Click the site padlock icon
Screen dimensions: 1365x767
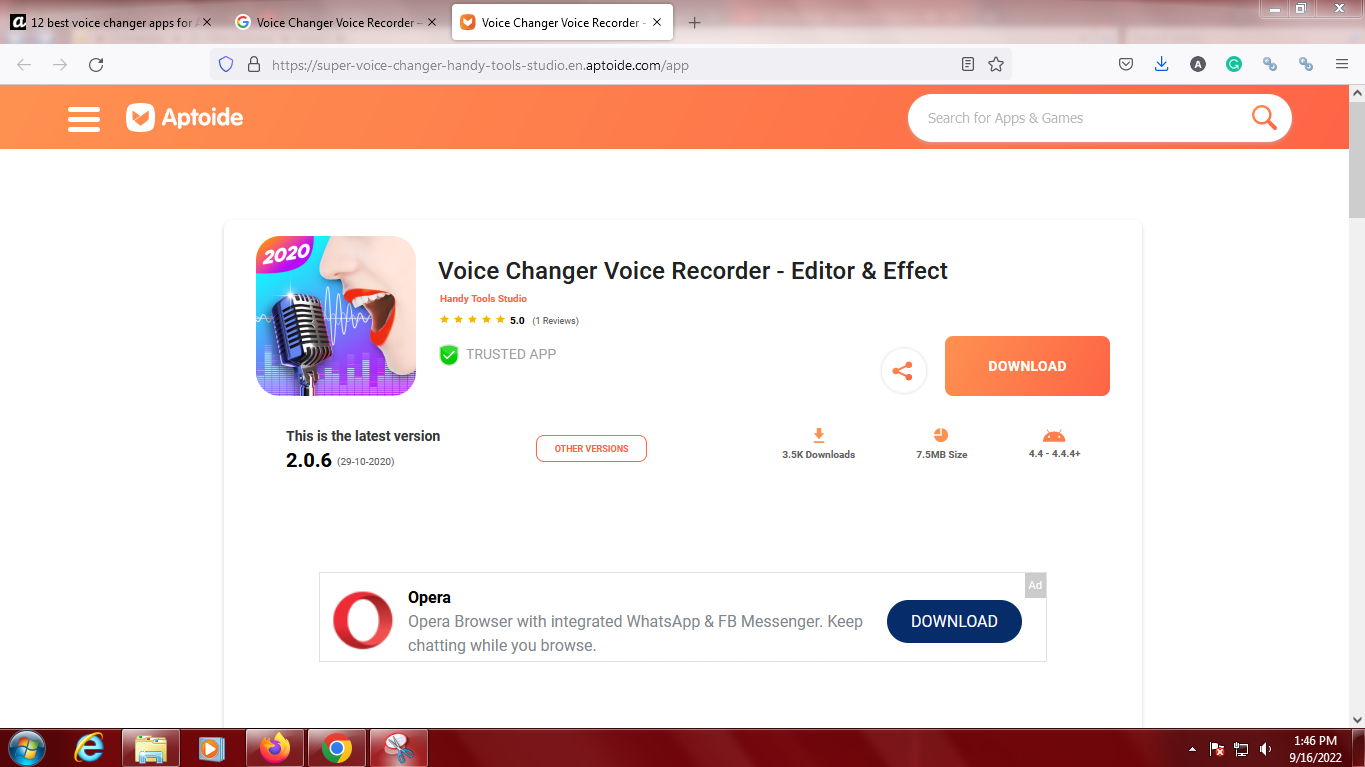point(253,64)
